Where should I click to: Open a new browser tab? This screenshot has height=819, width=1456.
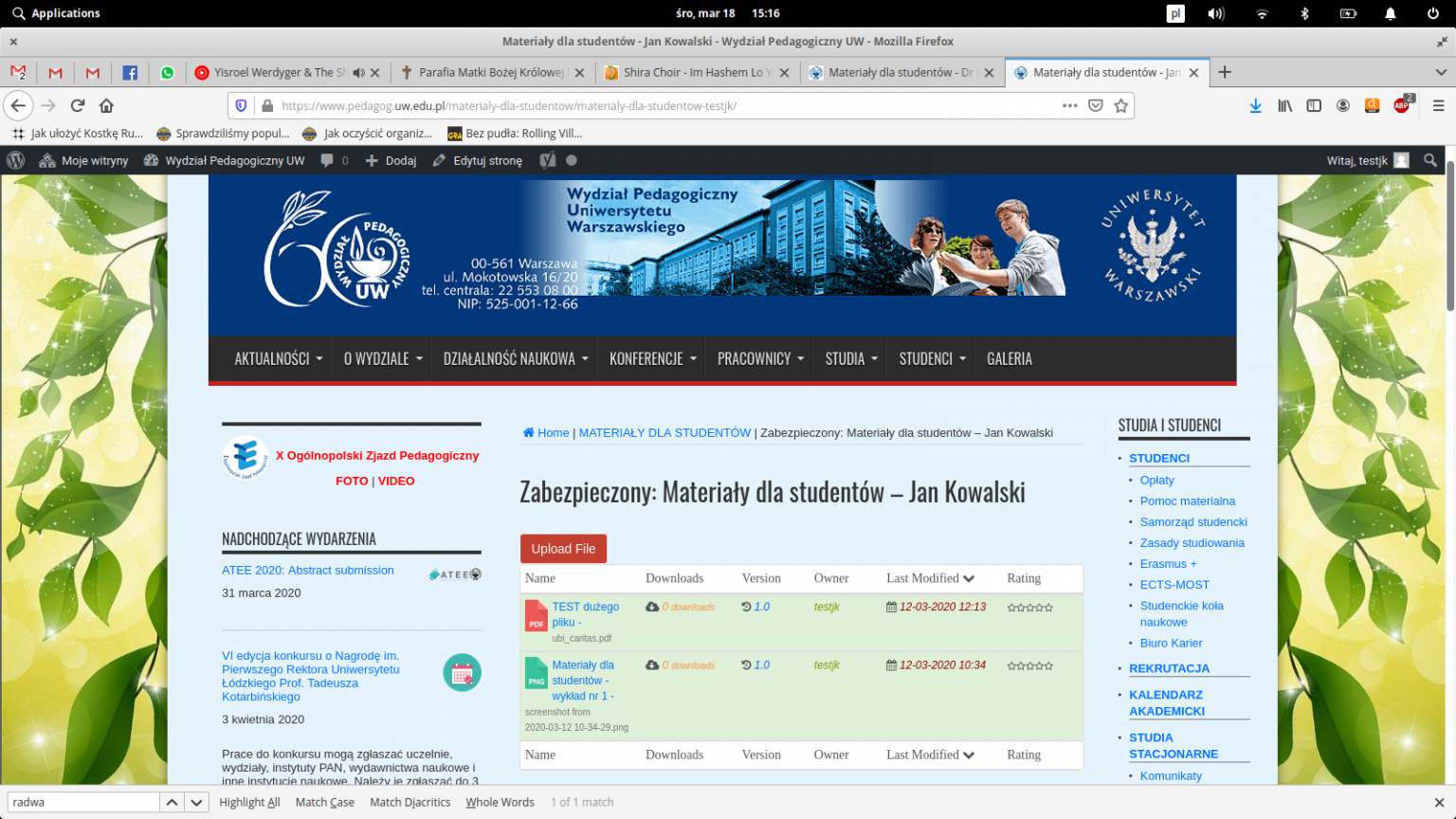1225,72
